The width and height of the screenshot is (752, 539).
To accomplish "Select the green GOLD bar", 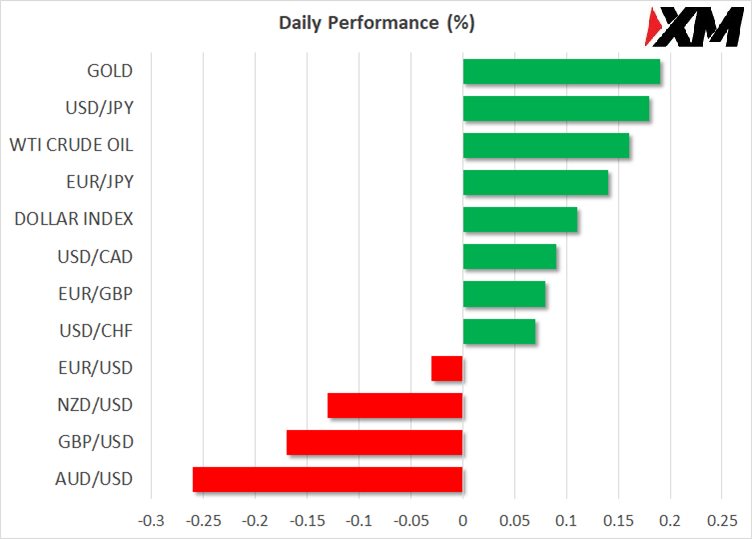I will point(561,72).
